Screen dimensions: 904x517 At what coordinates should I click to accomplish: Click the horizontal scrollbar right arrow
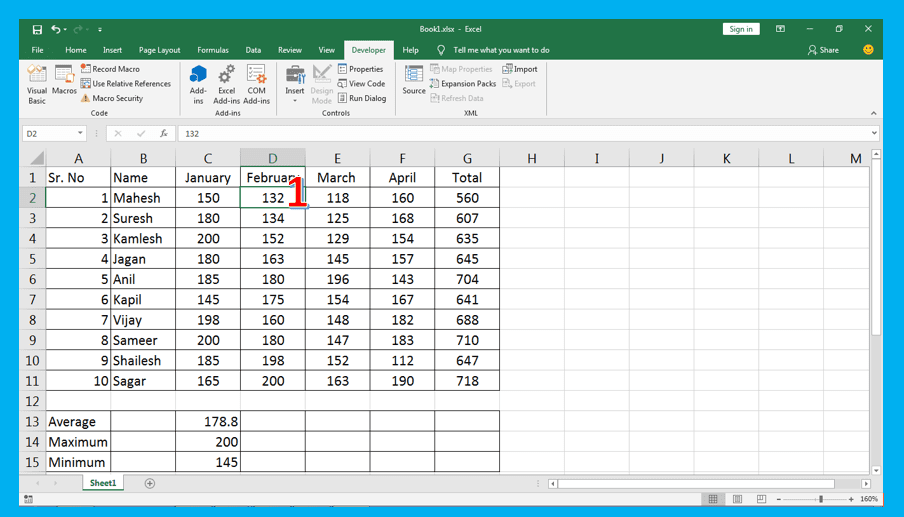866,484
